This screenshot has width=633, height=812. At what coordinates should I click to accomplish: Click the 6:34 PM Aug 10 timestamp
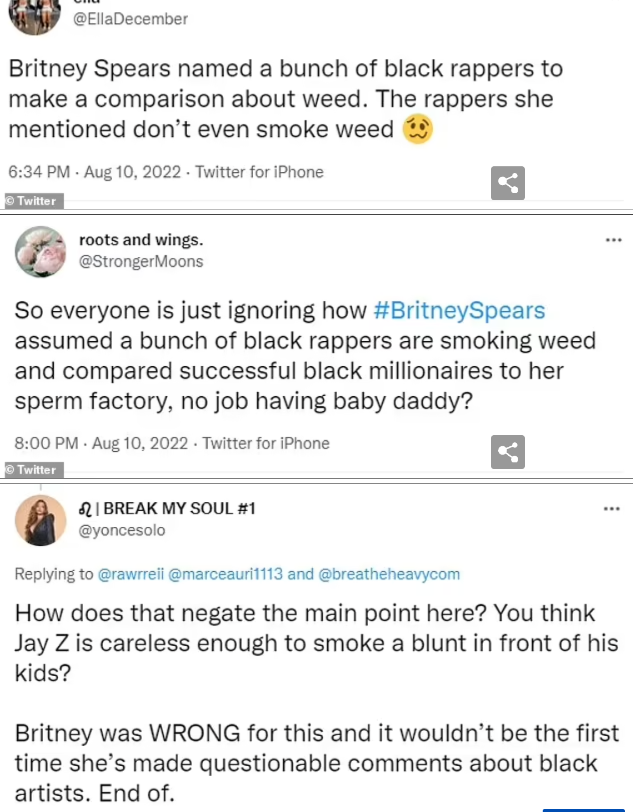tap(94, 172)
